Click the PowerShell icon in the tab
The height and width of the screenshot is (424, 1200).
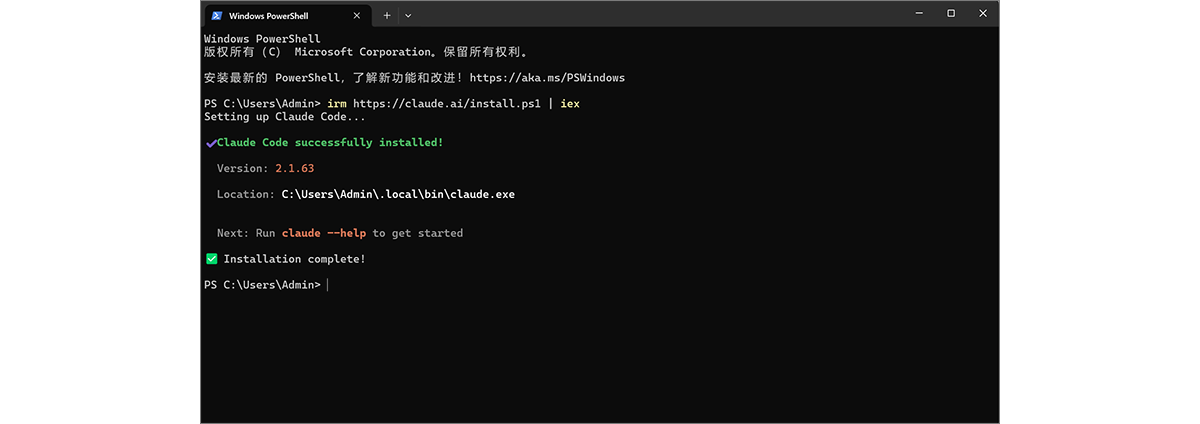(216, 15)
